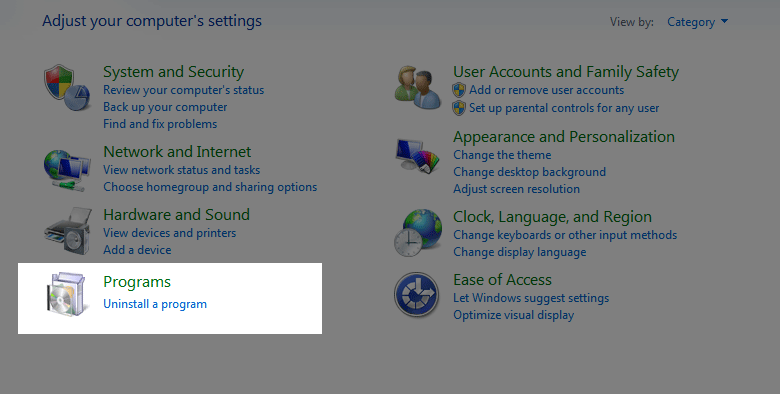
Task: Click shield icon beside Set up parental controls
Action: (459, 108)
